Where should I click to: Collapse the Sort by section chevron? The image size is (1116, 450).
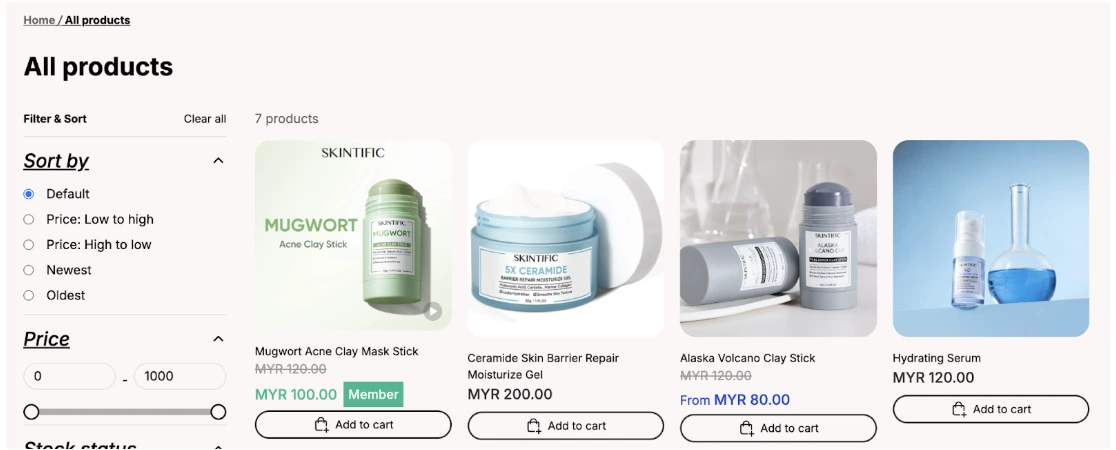pyautogui.click(x=219, y=161)
